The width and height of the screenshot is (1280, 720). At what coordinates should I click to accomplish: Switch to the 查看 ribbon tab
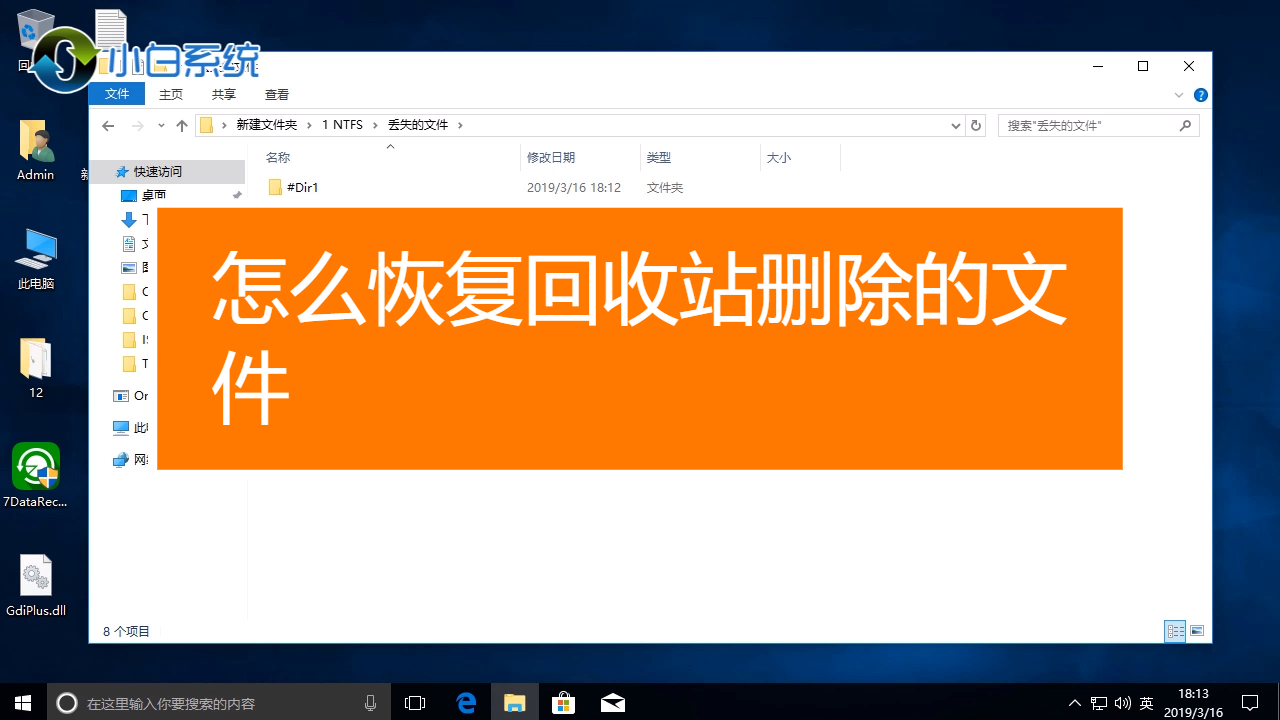coord(277,95)
